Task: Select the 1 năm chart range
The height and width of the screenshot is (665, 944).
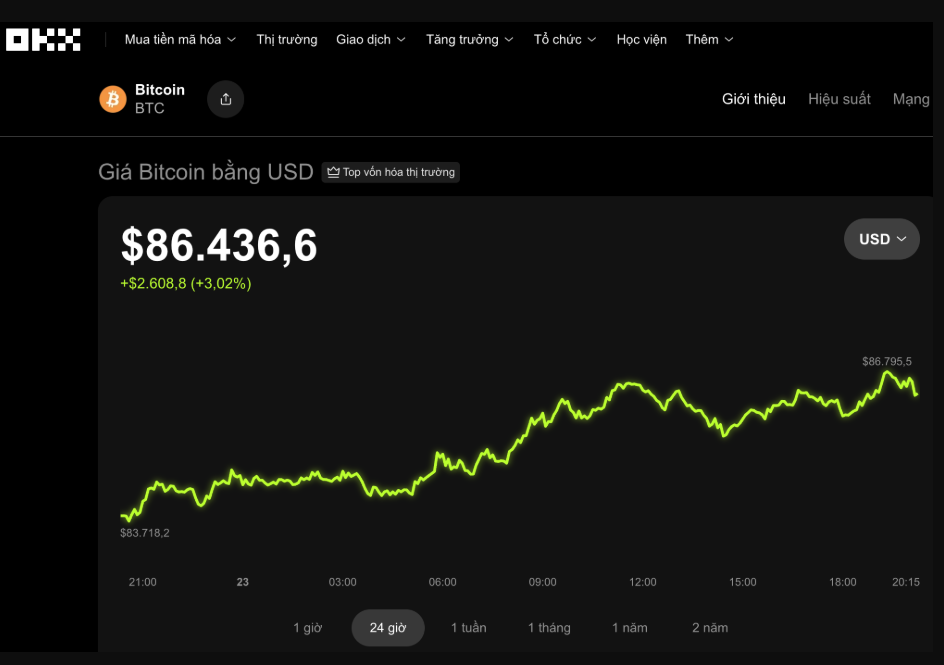Action: [x=630, y=628]
